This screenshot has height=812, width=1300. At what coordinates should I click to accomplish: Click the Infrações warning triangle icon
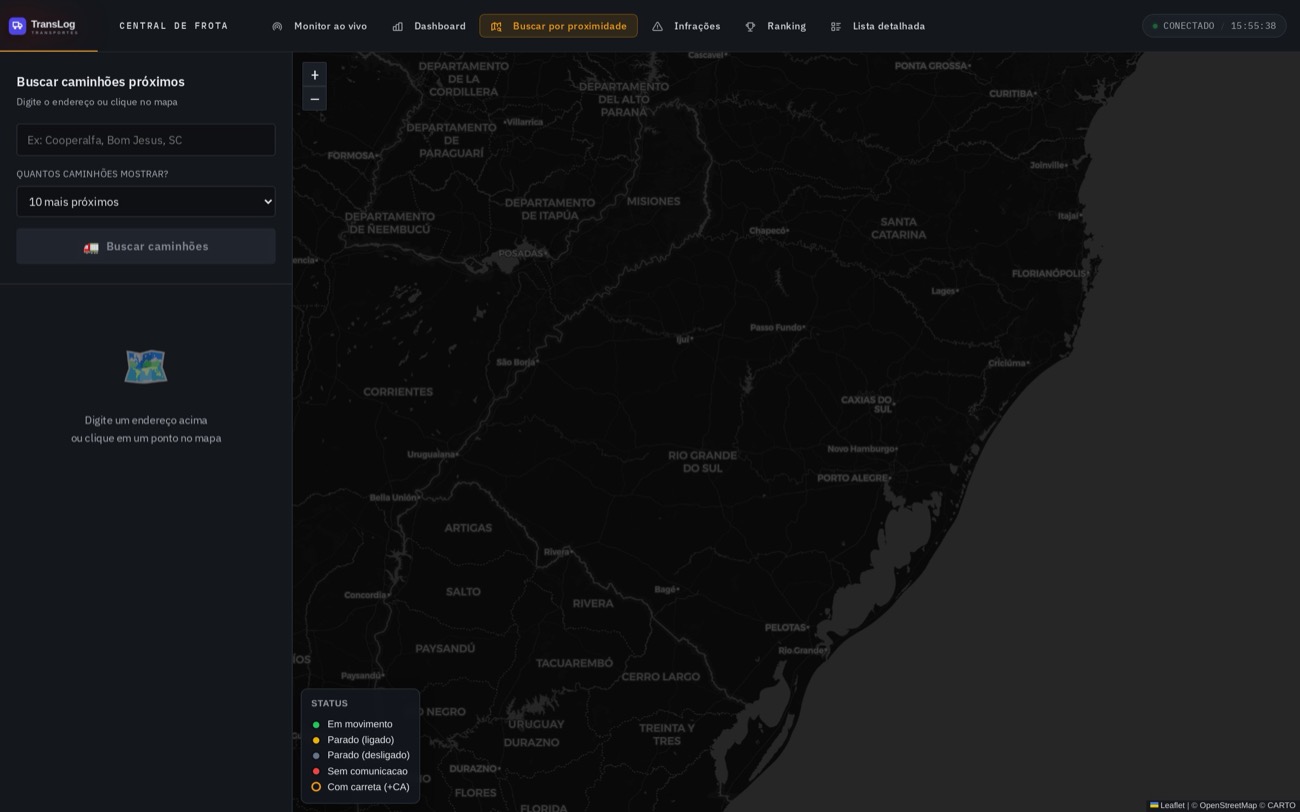click(x=657, y=26)
